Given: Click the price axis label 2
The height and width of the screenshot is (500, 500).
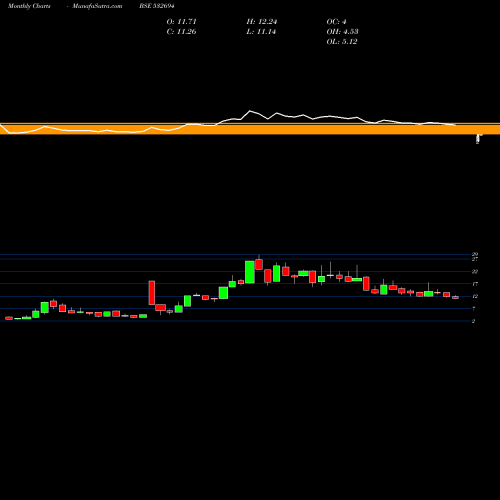Looking at the screenshot, I should [x=474, y=321].
